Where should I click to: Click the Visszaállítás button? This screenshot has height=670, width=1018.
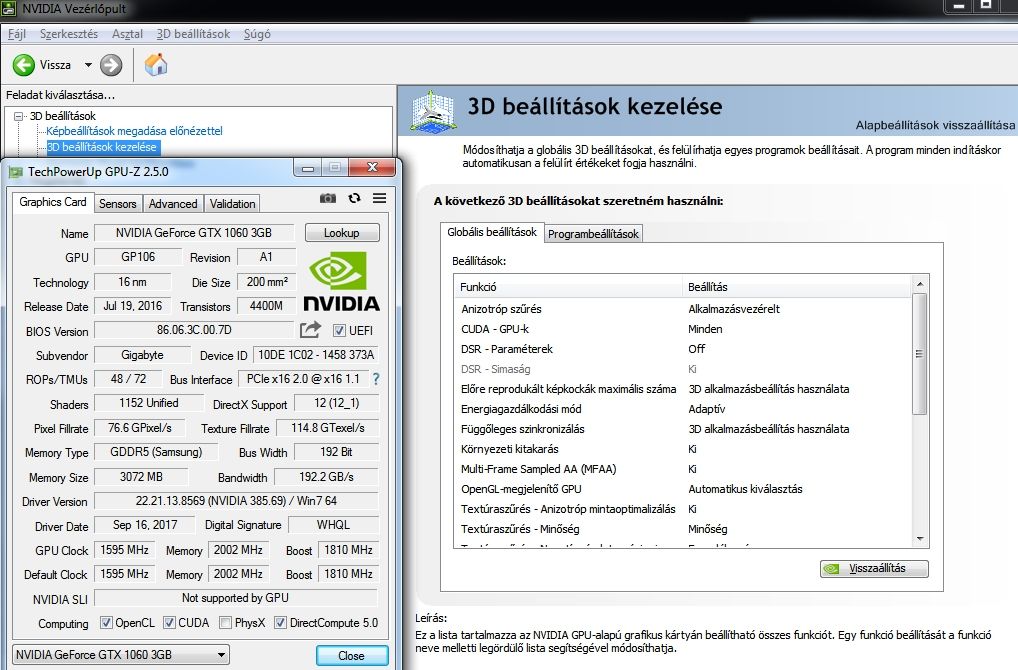coord(874,568)
